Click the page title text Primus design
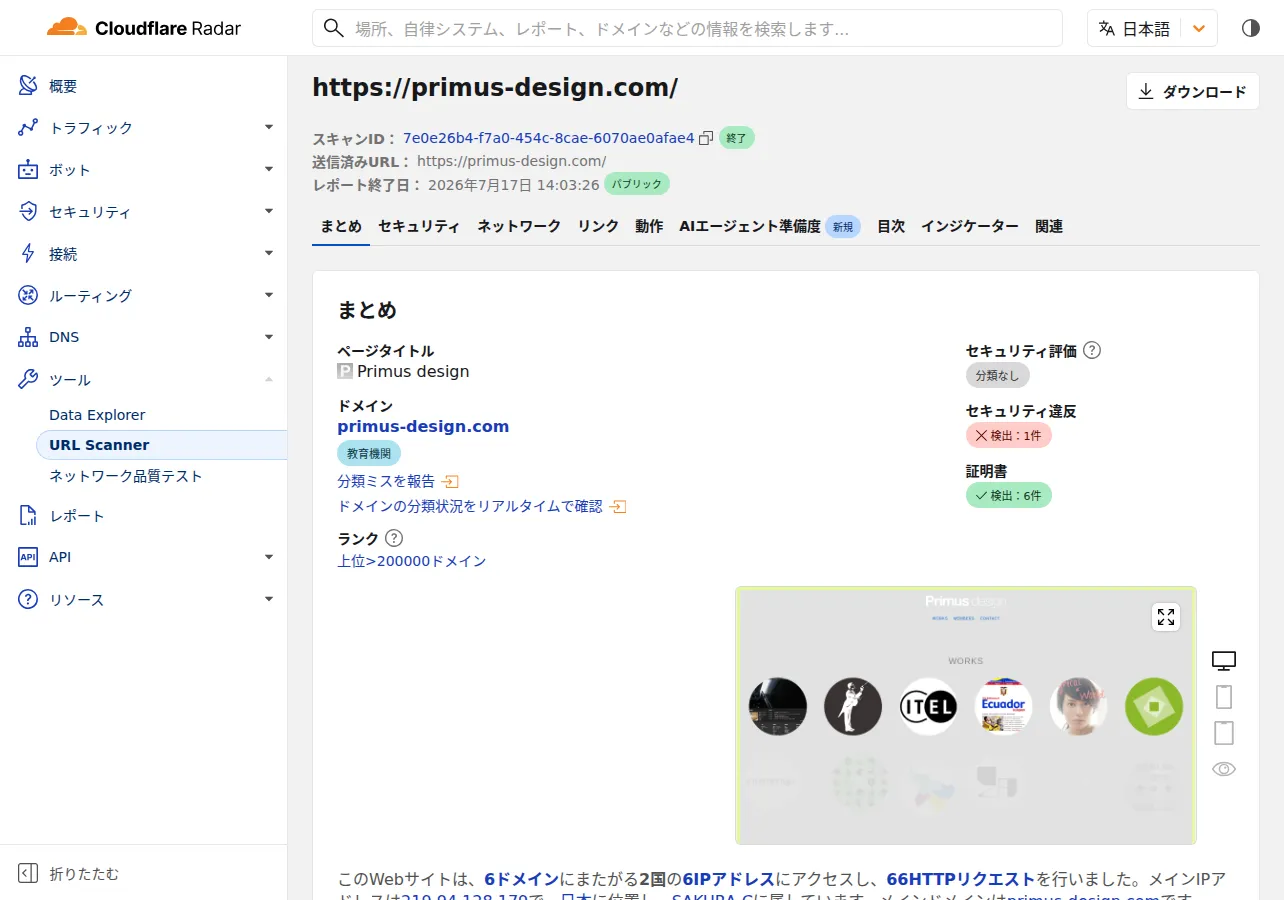Image resolution: width=1284 pixels, height=900 pixels. [x=413, y=371]
